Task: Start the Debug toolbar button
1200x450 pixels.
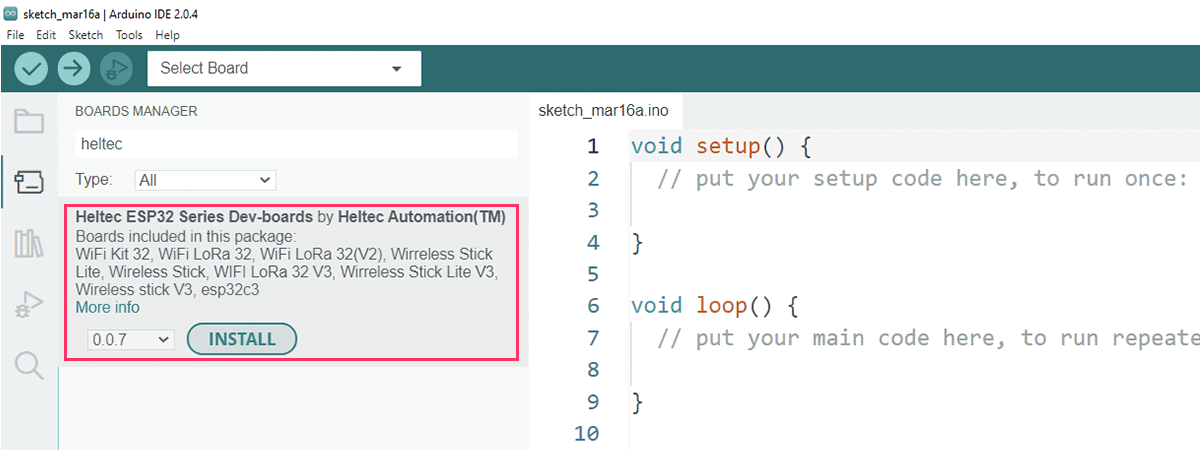Action: 116,68
